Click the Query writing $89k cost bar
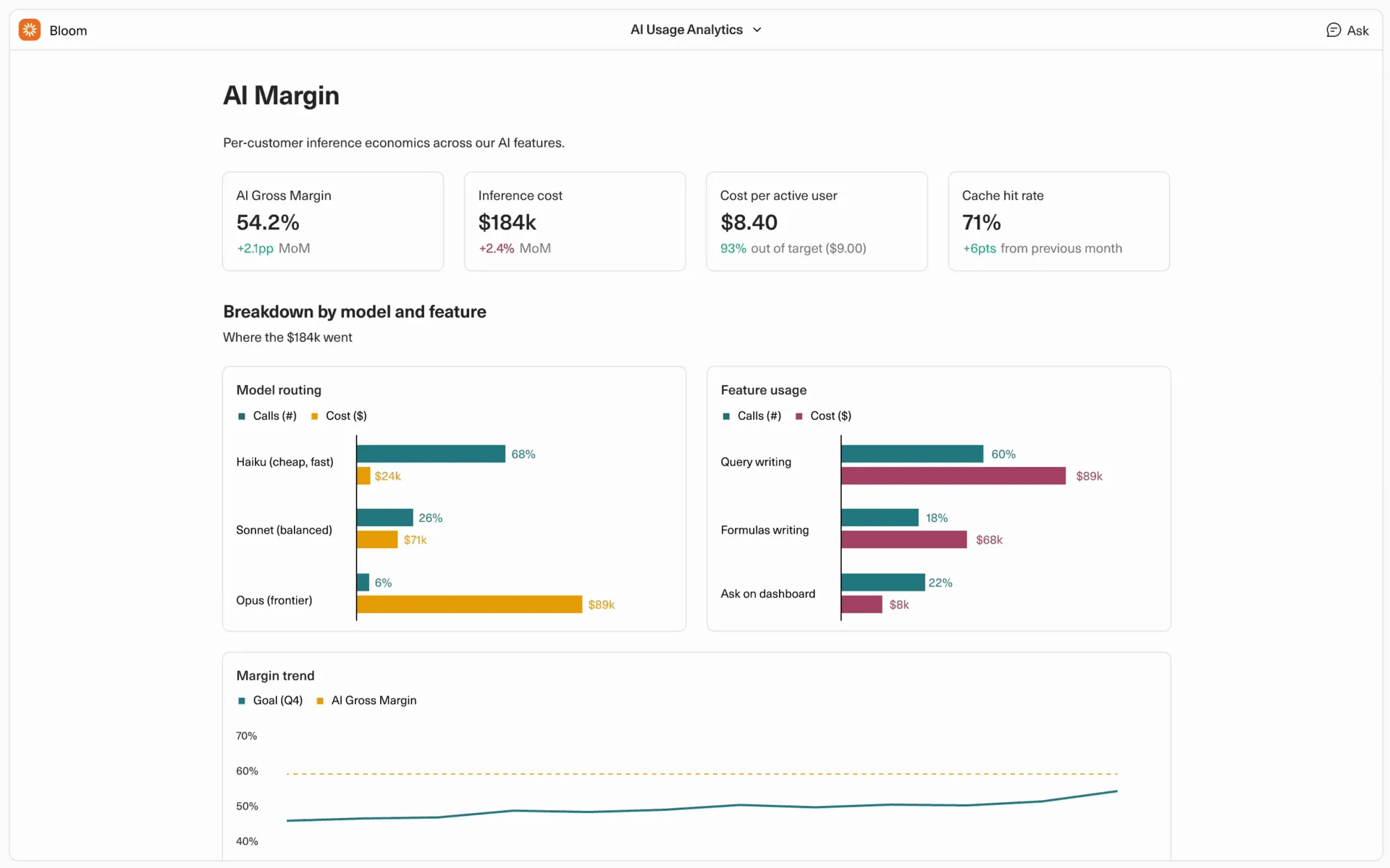 [x=953, y=476]
